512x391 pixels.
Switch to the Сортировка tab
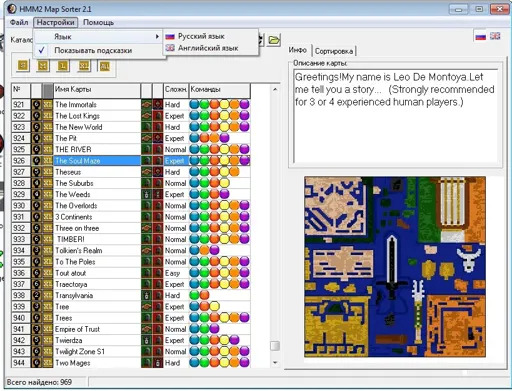334,51
